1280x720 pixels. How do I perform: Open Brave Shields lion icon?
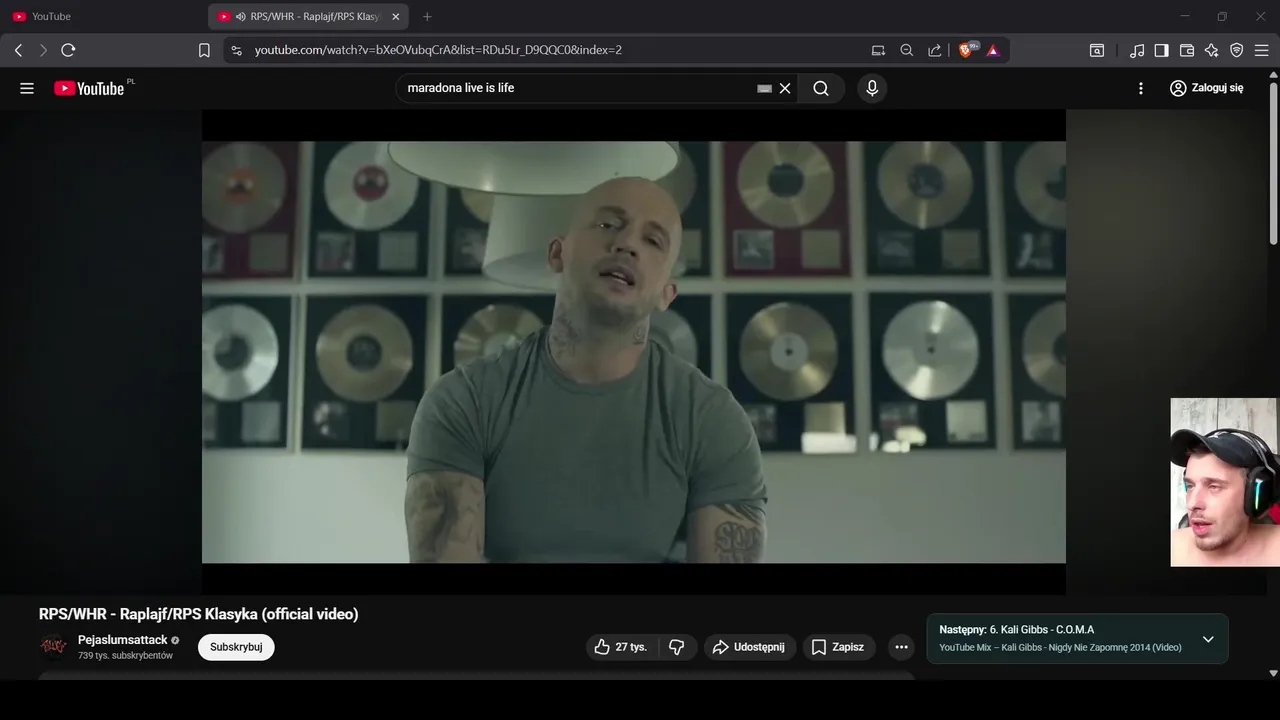point(967,50)
